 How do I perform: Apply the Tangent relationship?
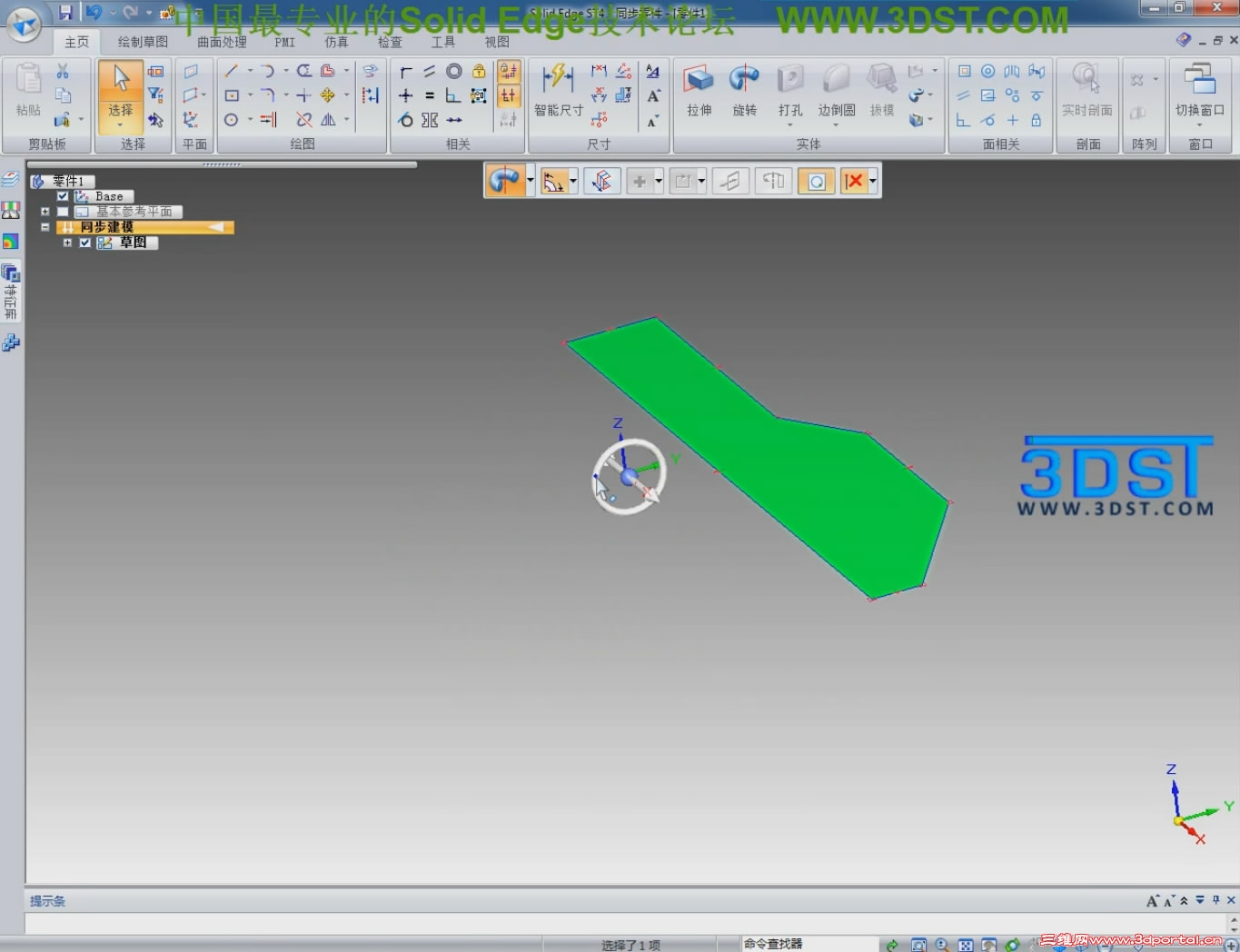tap(406, 120)
